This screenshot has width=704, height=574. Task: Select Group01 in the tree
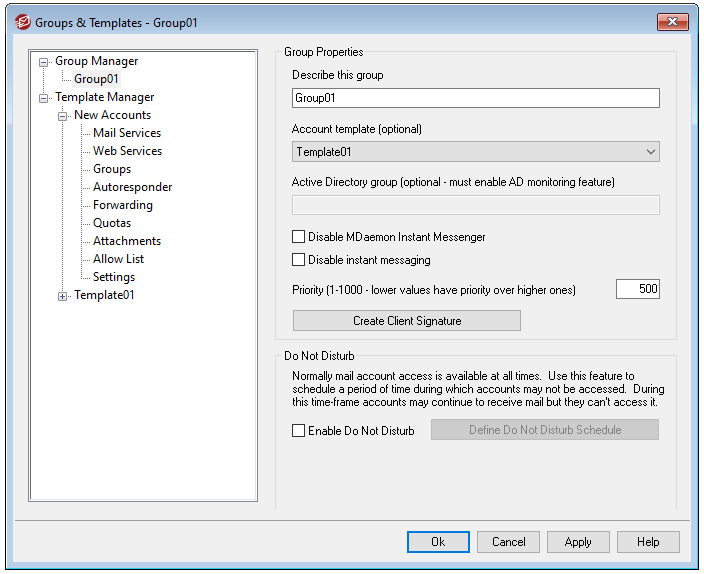pos(96,79)
